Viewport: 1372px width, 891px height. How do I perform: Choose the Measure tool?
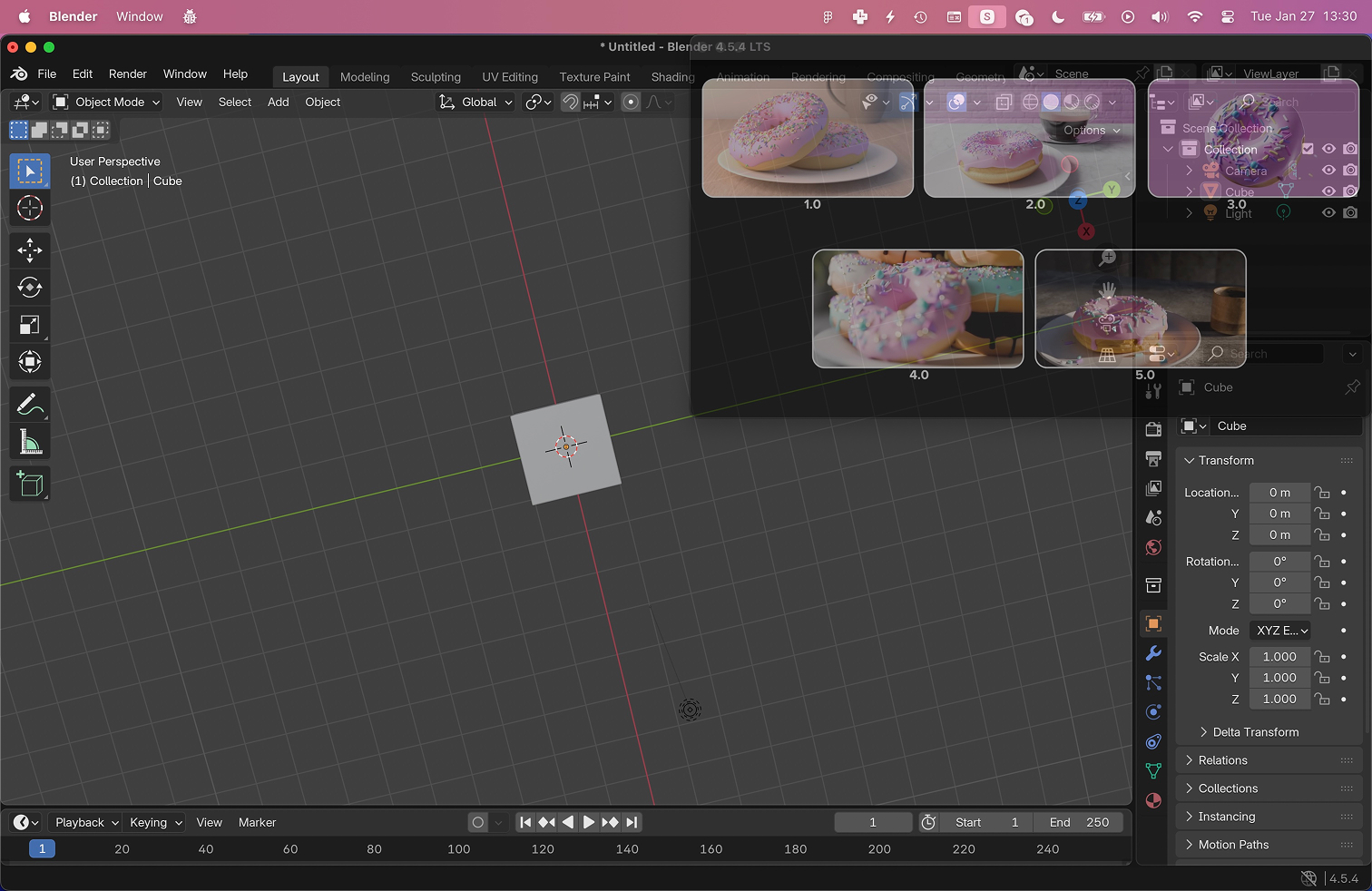click(x=30, y=443)
